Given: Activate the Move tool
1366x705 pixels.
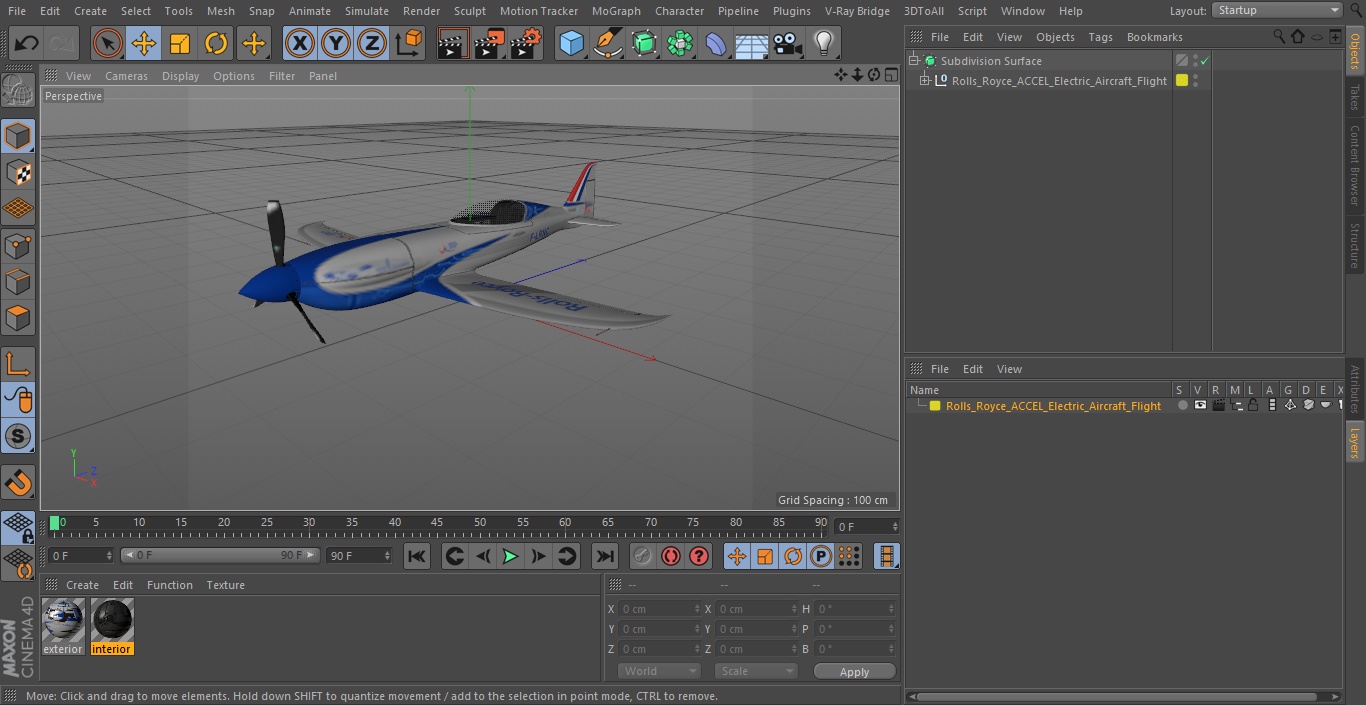Looking at the screenshot, I should [x=143, y=43].
